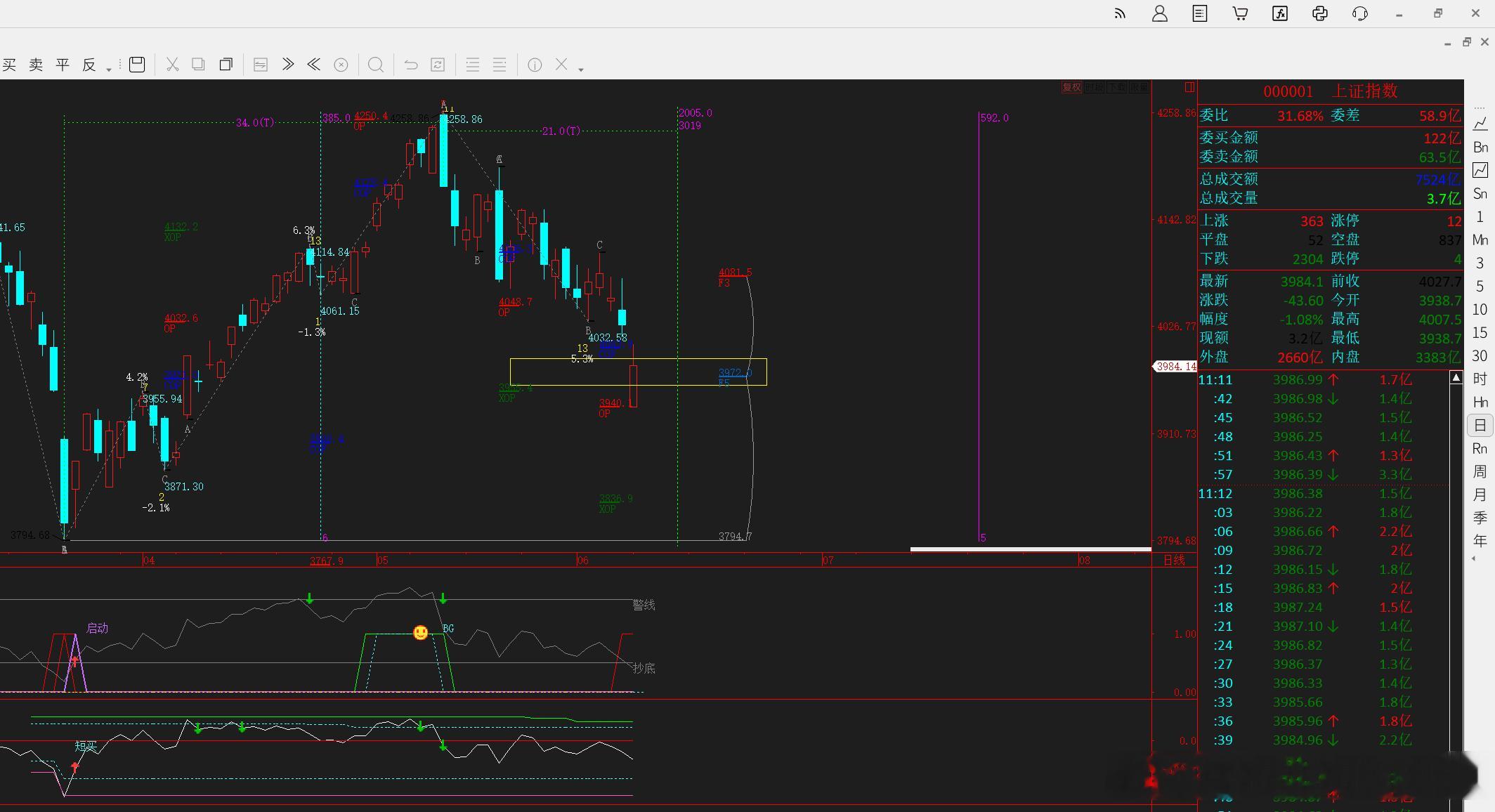1495x812 pixels.
Task: Collapse period sidebar with small left arrow
Action: (x=1473, y=558)
